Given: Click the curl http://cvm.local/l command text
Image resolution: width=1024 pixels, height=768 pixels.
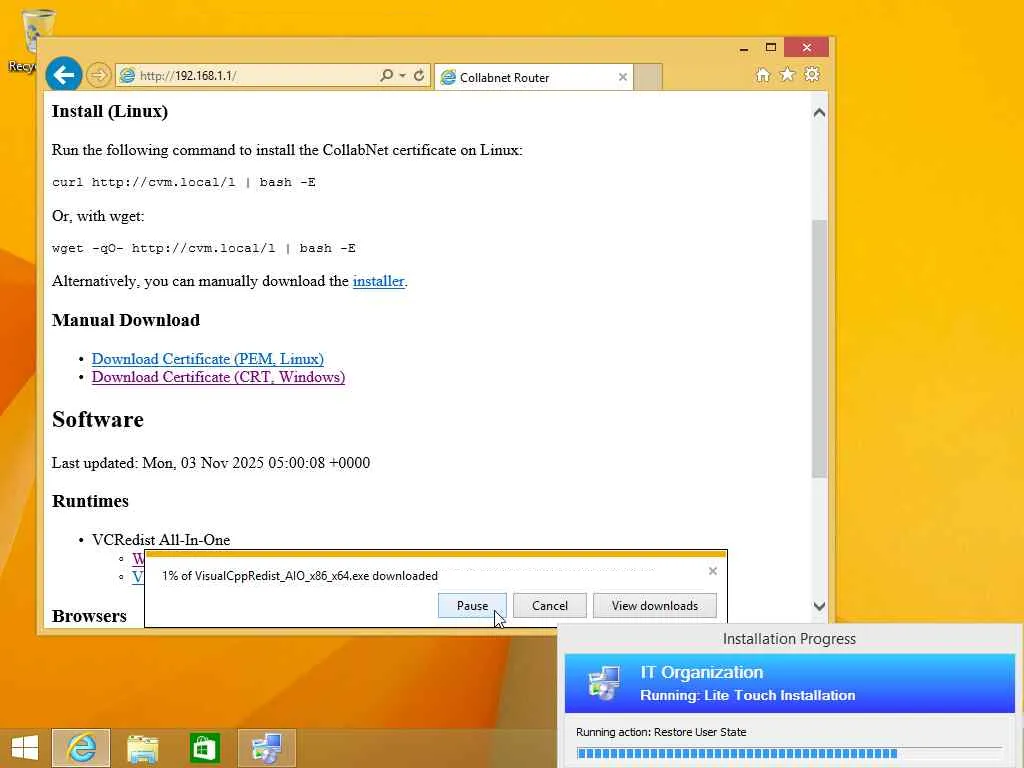Looking at the screenshot, I should point(184,182).
